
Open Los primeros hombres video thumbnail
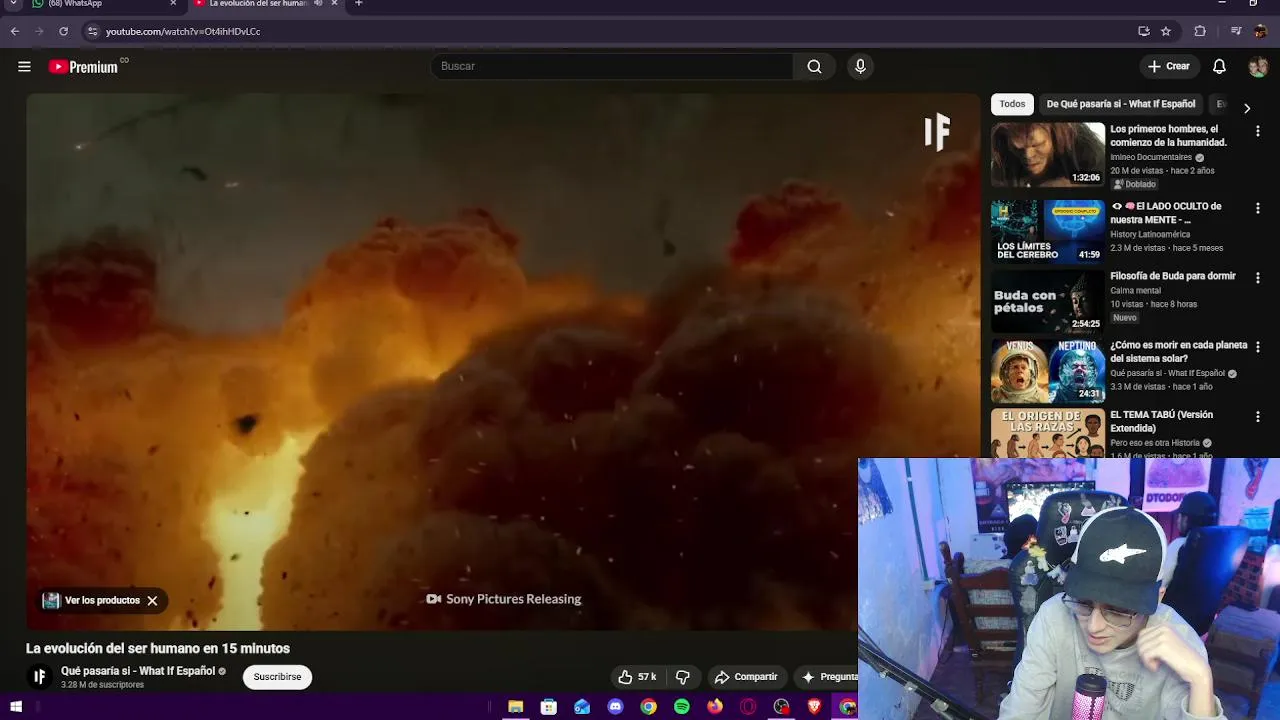pos(1048,154)
